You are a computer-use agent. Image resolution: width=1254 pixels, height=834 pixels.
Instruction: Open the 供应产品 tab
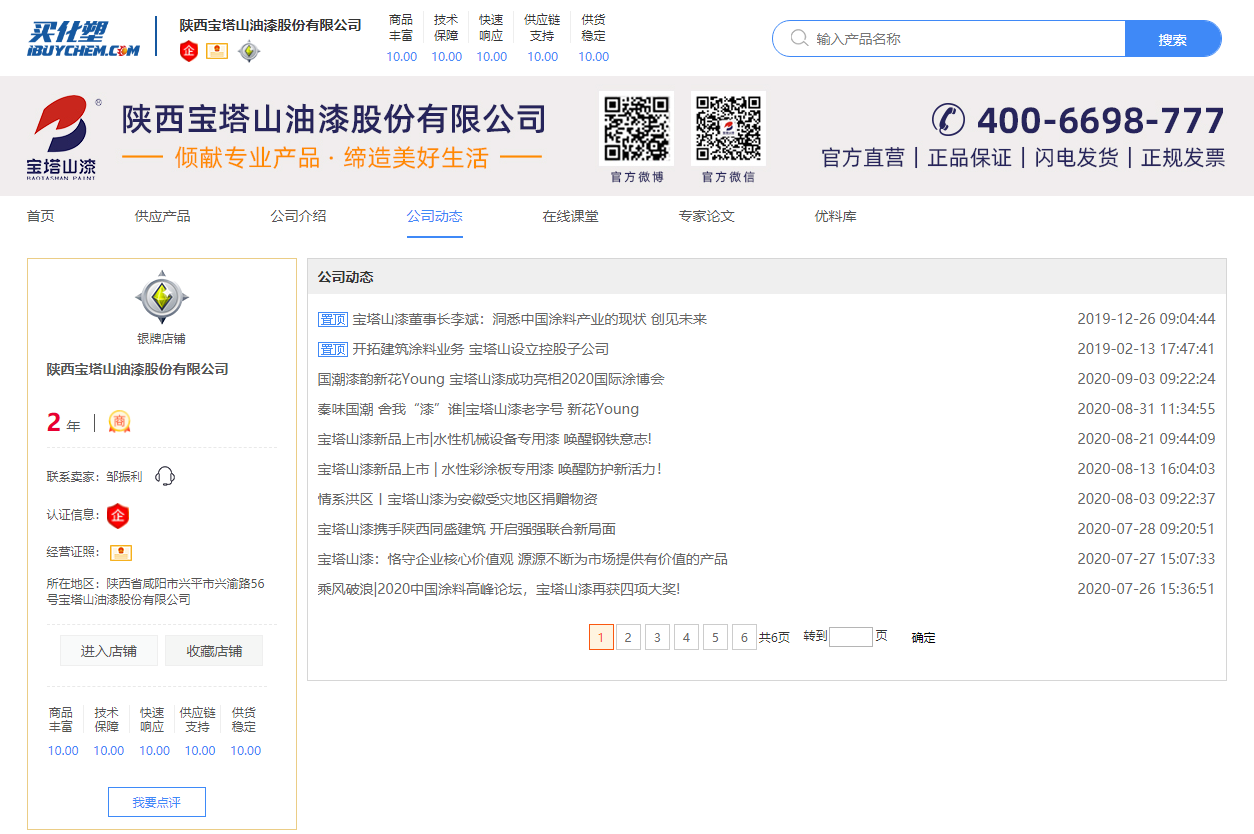click(x=163, y=216)
